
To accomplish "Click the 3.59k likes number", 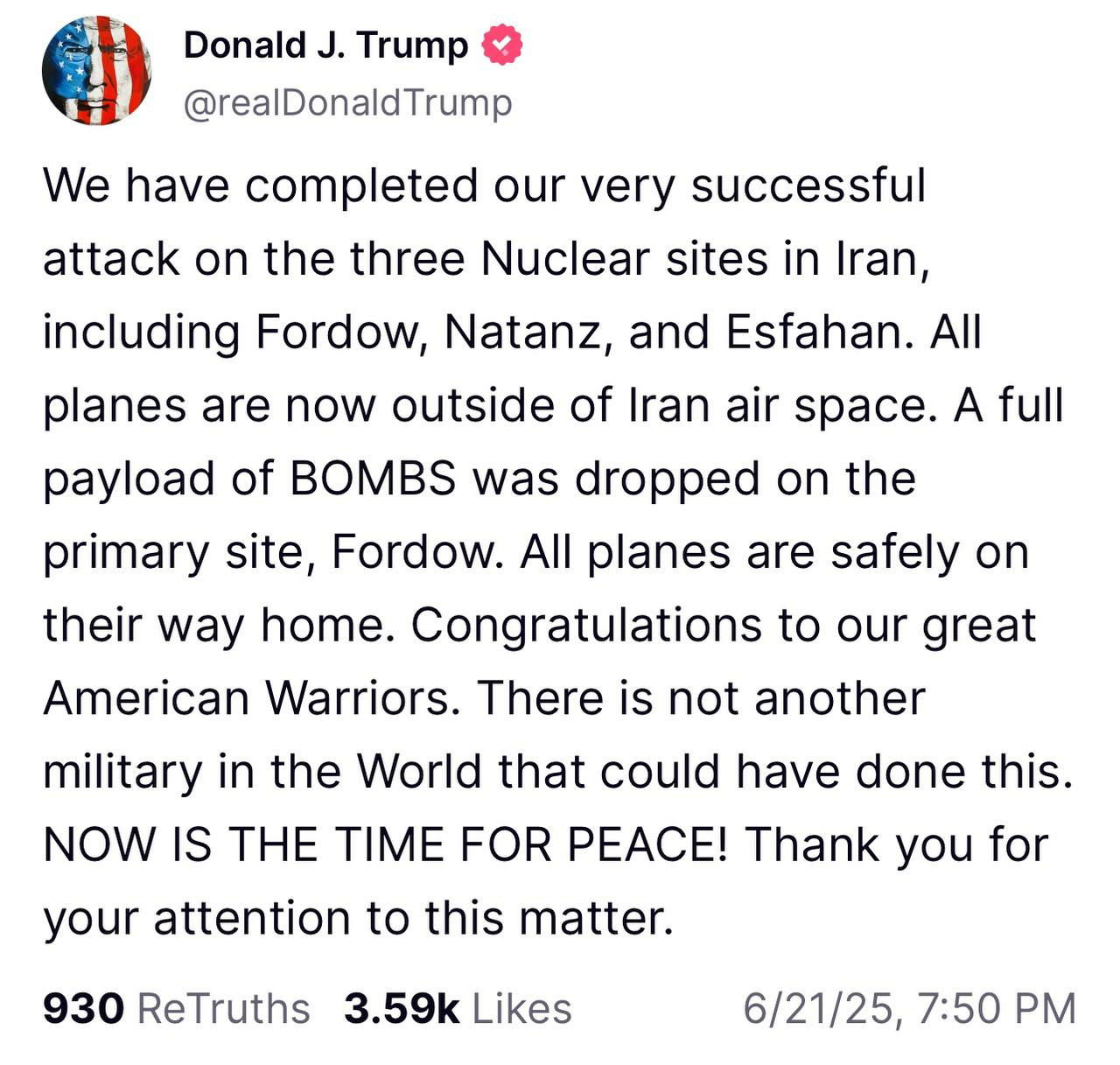I will tap(402, 1008).
